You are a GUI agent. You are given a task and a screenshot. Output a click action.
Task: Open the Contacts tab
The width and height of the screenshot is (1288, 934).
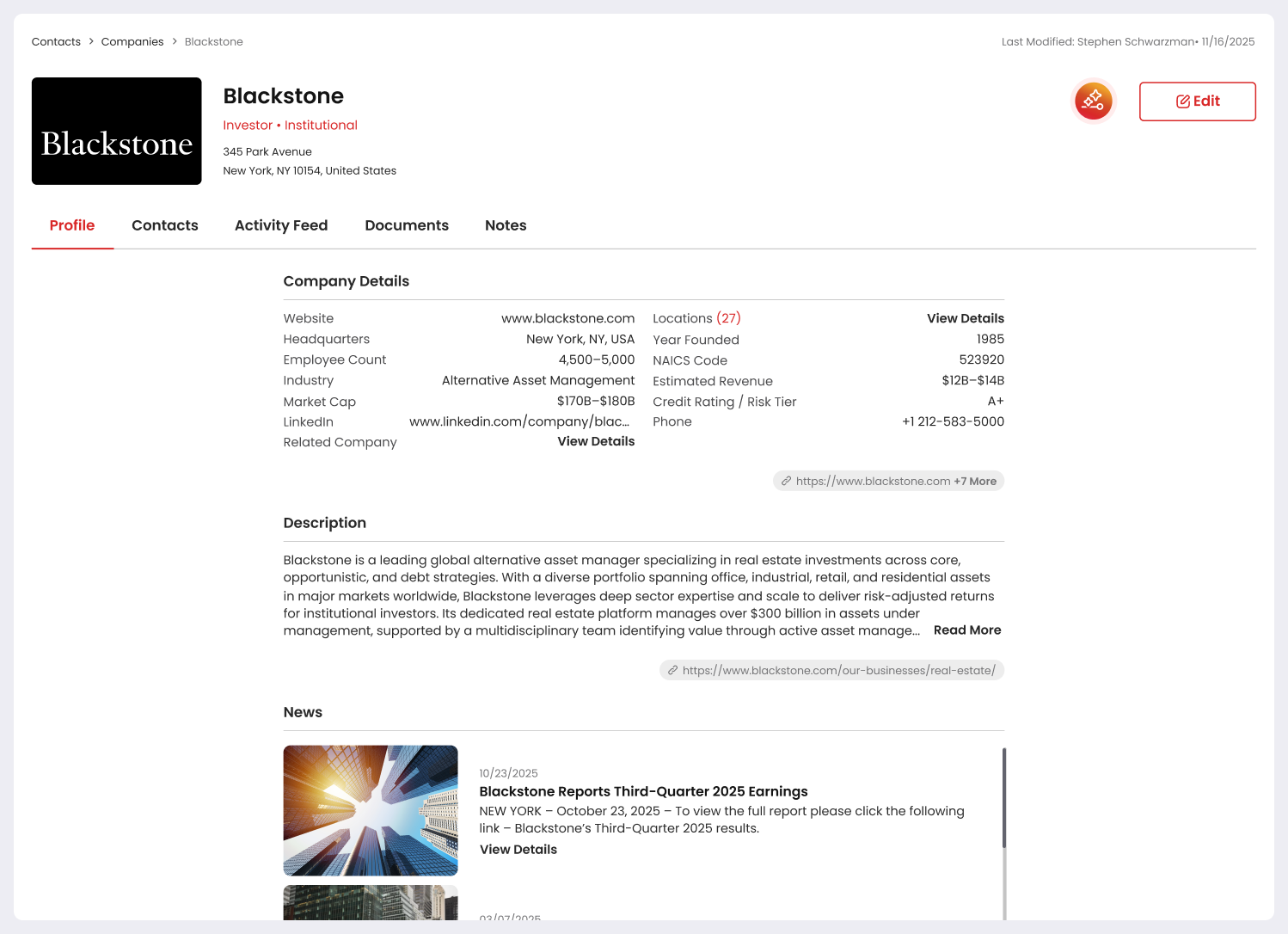coord(164,225)
